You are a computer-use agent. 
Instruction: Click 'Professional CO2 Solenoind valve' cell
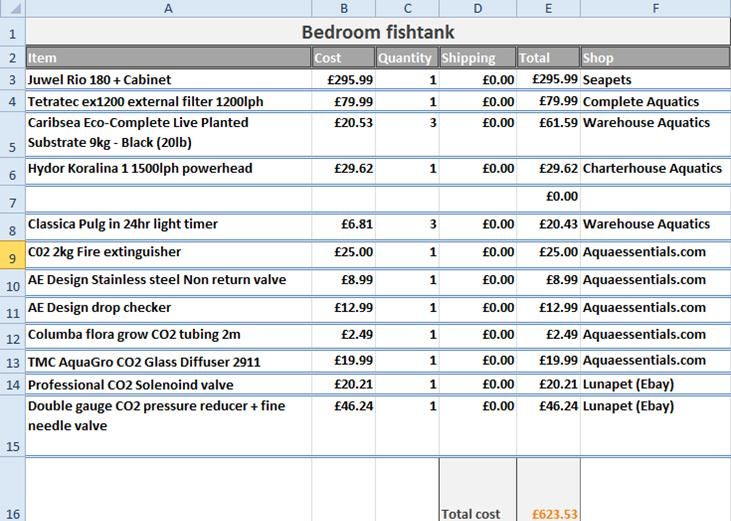coord(168,385)
